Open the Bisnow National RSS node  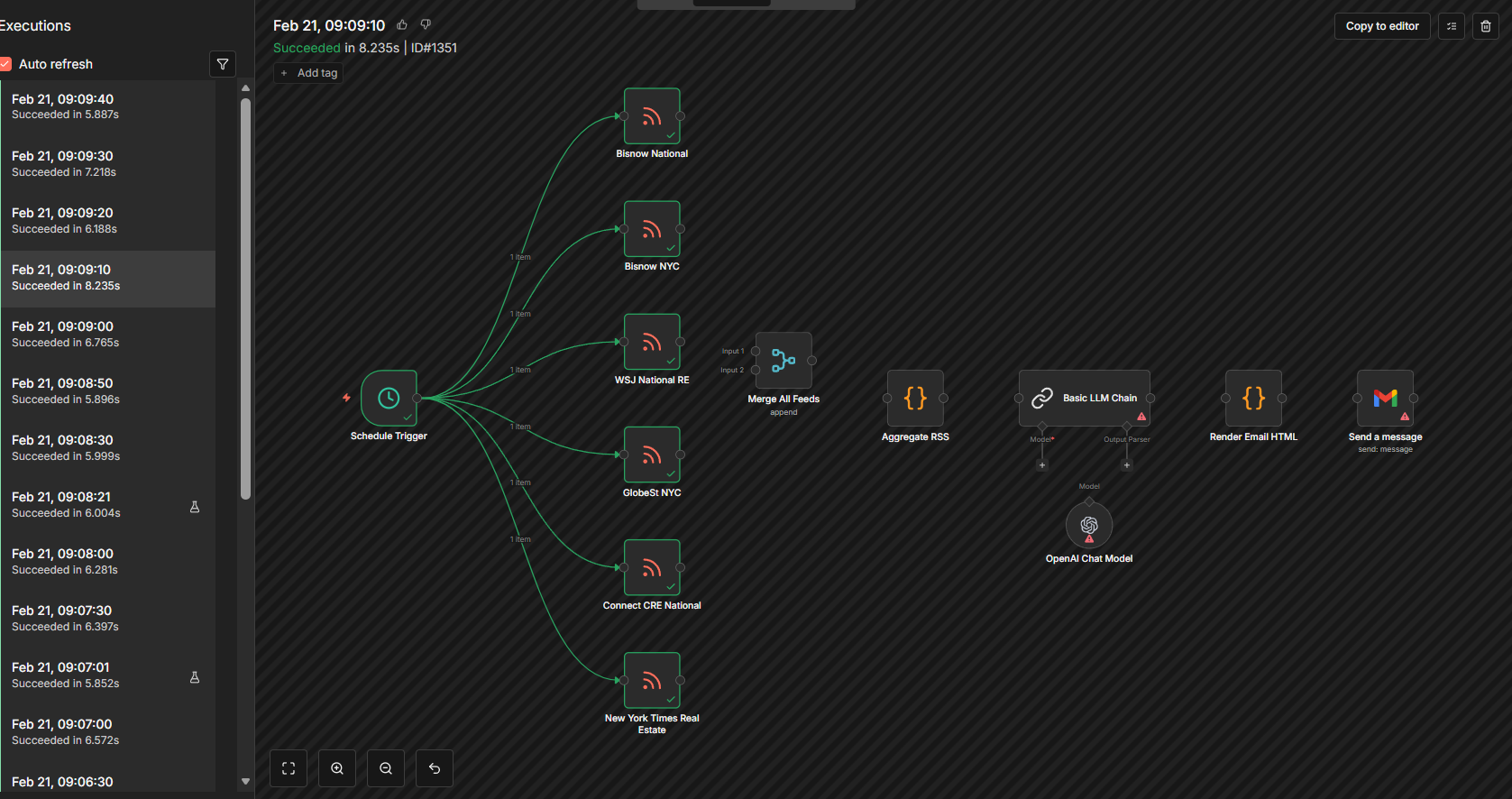652,115
